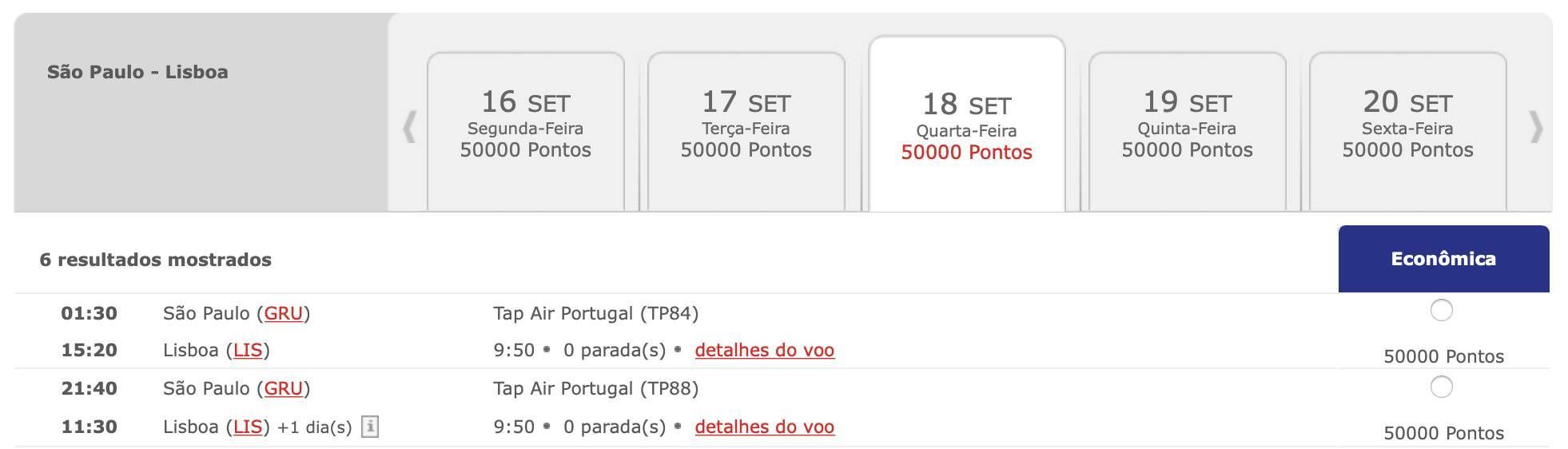Click LIS link on 15:20 arrival
1568x449 pixels.
(x=248, y=350)
